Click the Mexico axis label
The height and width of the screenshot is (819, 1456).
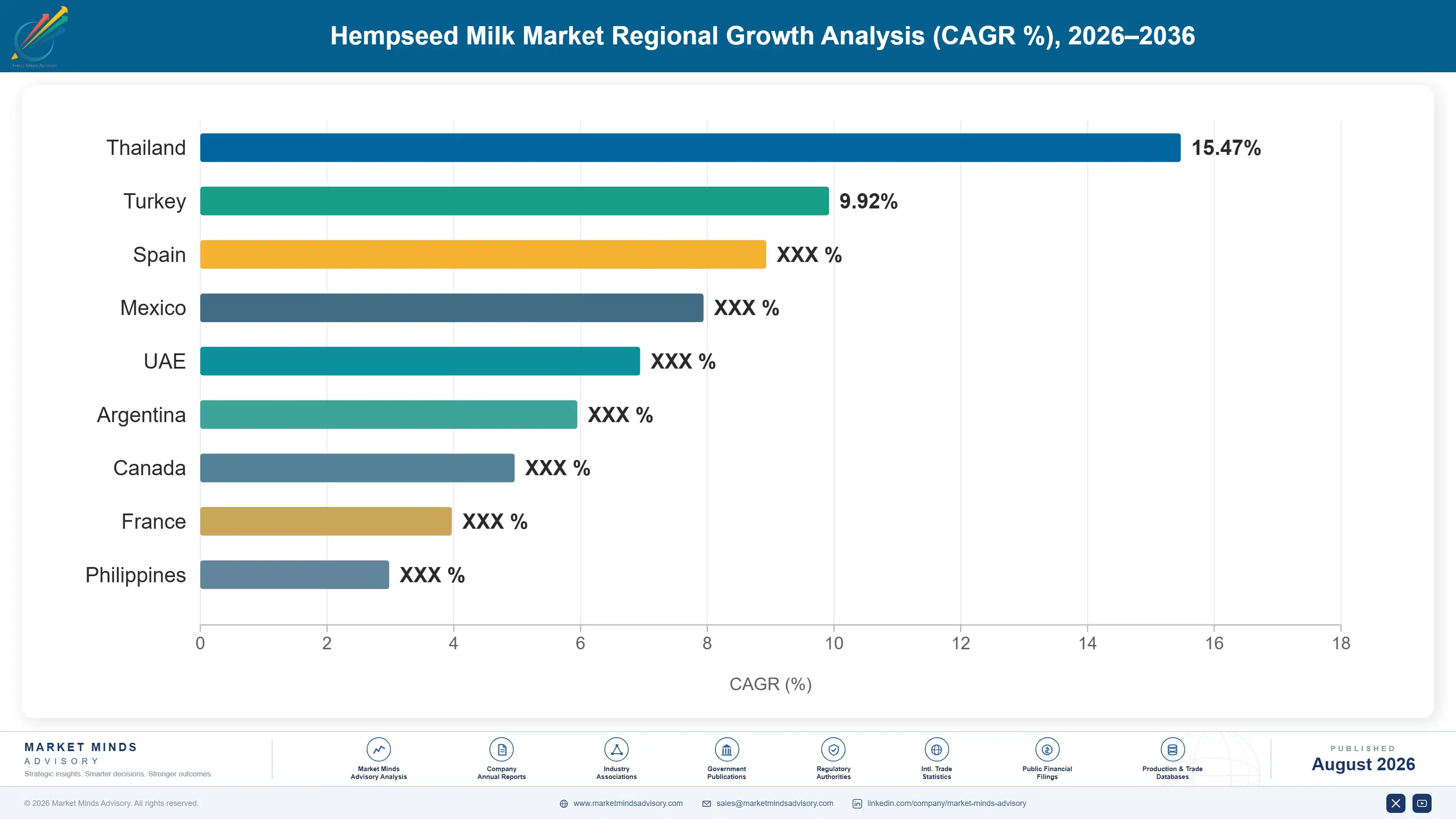tap(153, 308)
